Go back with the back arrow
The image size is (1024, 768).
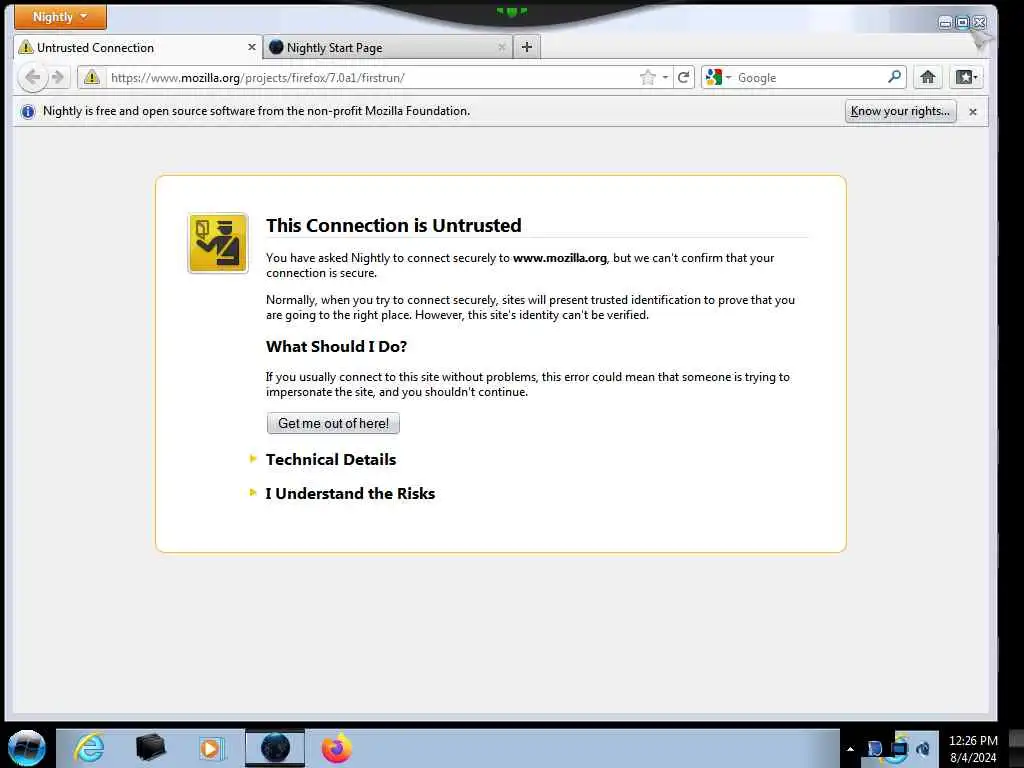point(33,78)
